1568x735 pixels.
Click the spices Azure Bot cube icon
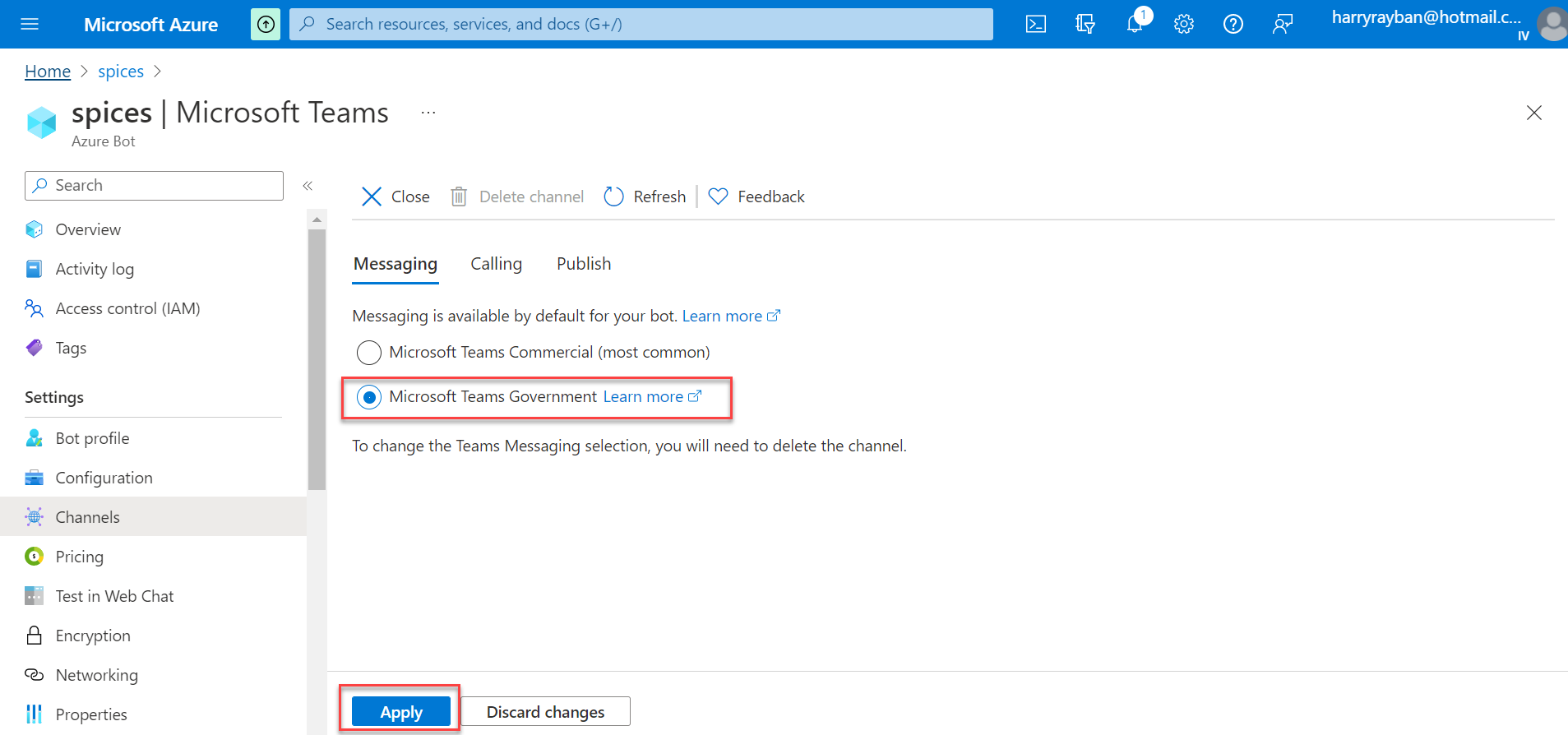(x=42, y=122)
